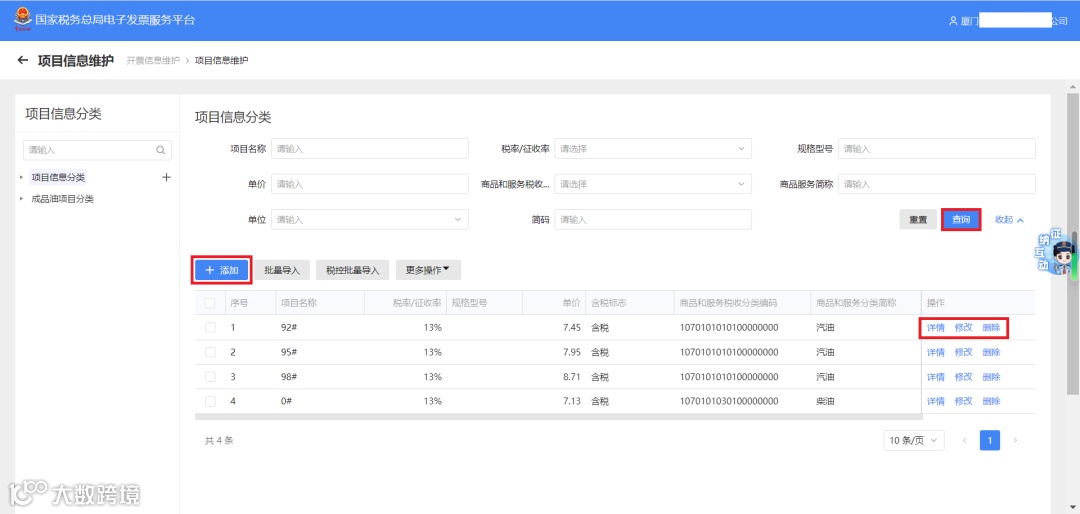The height and width of the screenshot is (514, 1080).
Task: Open the 征纳互动 assistant mascot
Action: click(x=1054, y=253)
